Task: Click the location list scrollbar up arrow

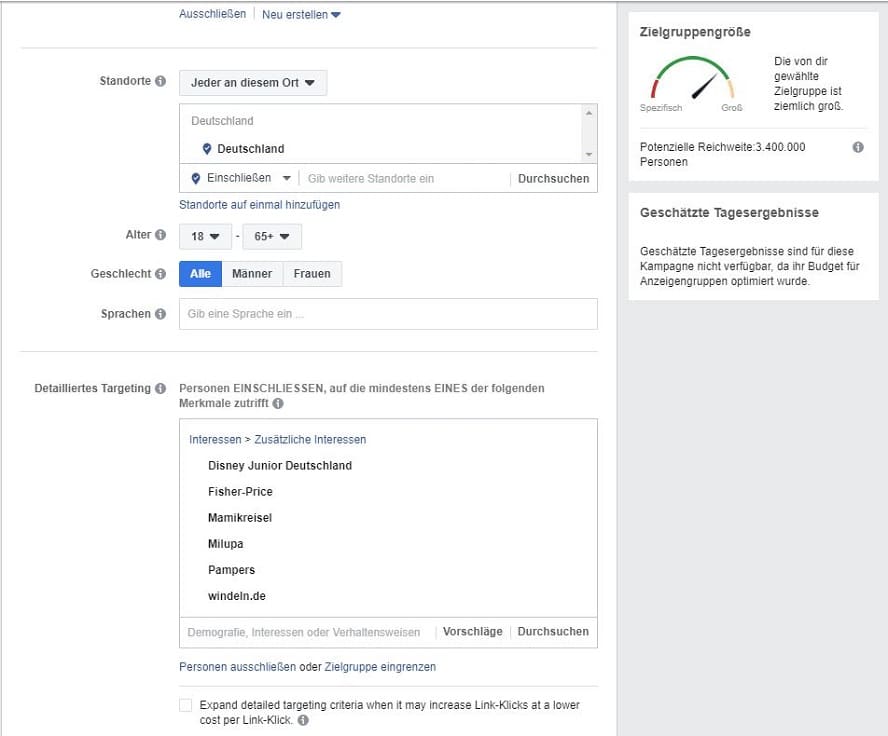Action: point(589,113)
